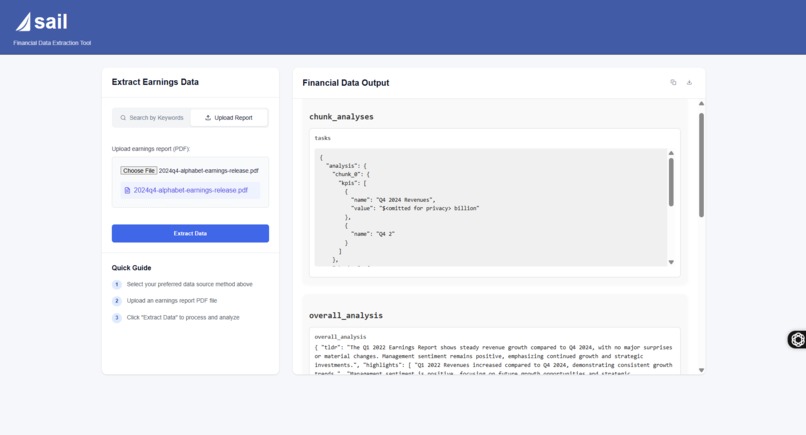Click the tasks JSON box scrollbar up arrow
Screen dimensions: 806x435
tap(671, 153)
